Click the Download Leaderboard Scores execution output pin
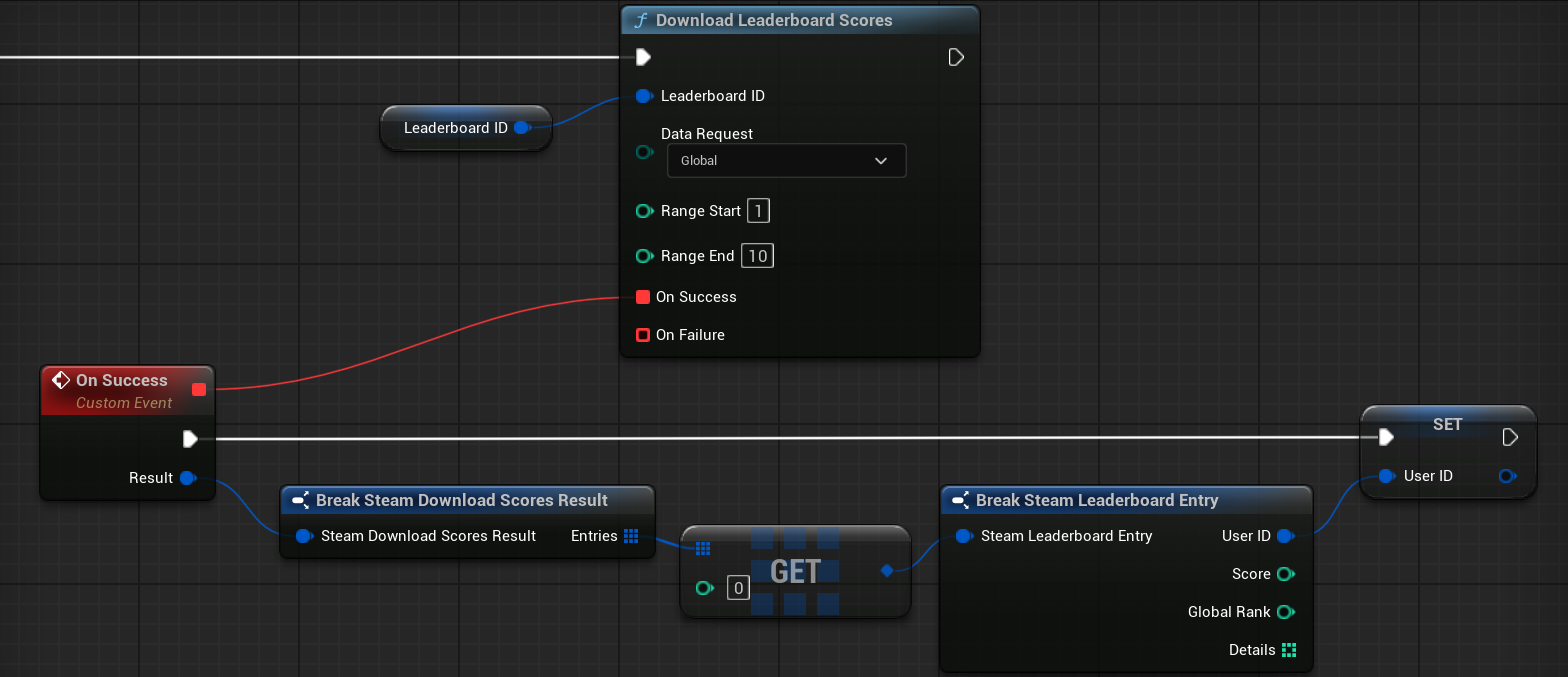 [x=955, y=57]
